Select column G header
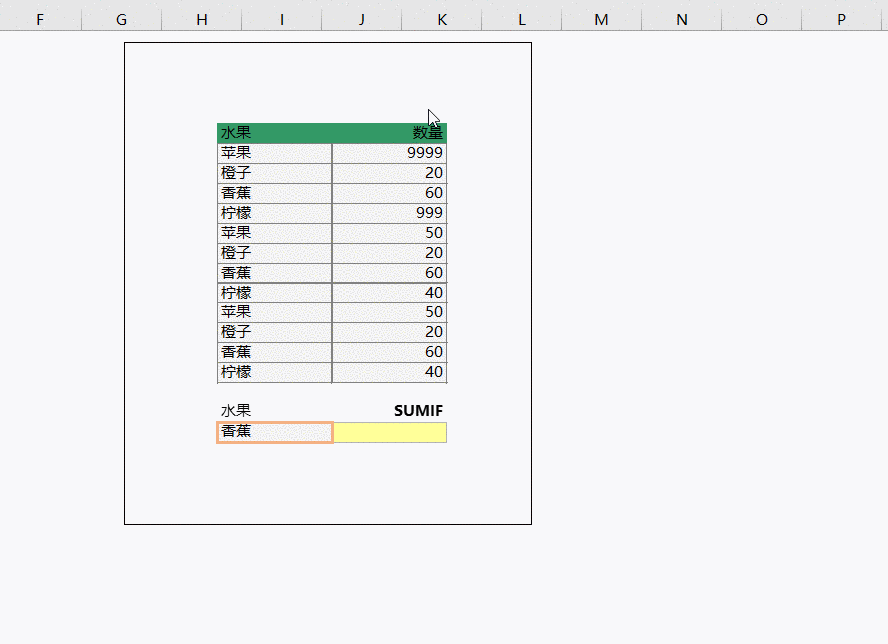This screenshot has width=888, height=644. click(121, 19)
